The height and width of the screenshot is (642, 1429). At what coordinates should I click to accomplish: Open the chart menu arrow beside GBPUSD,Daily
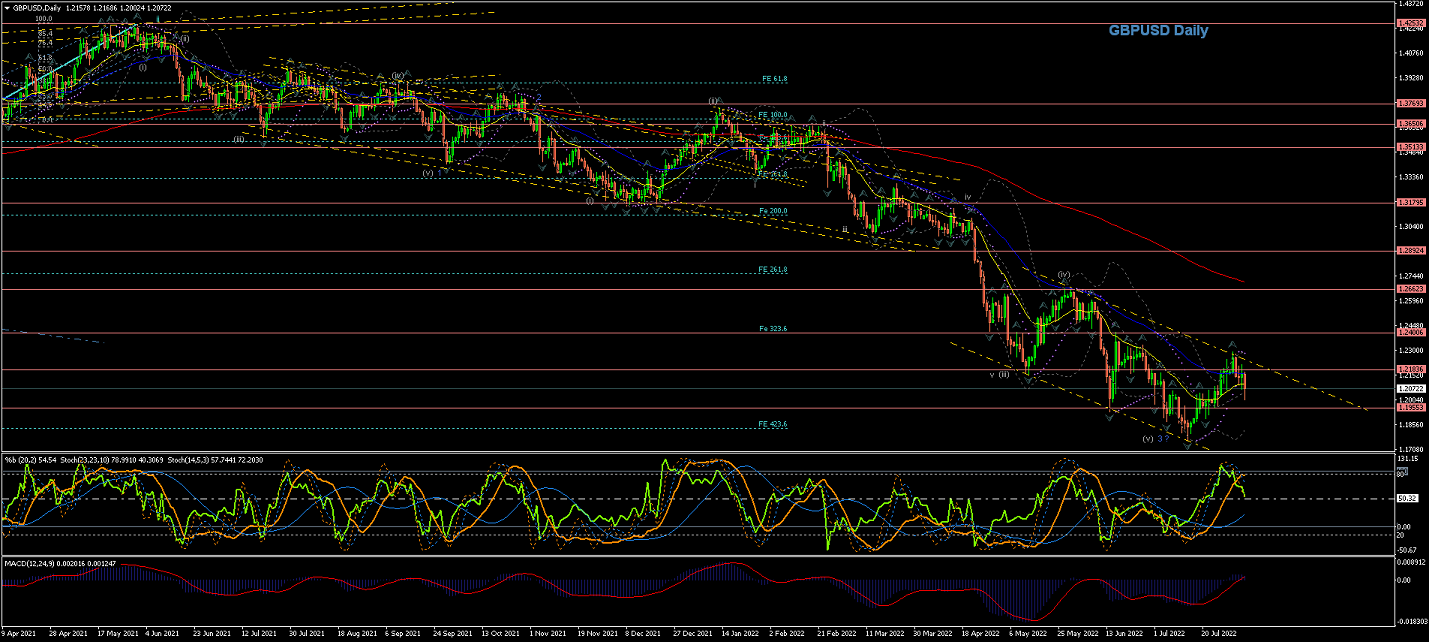tap(6, 8)
